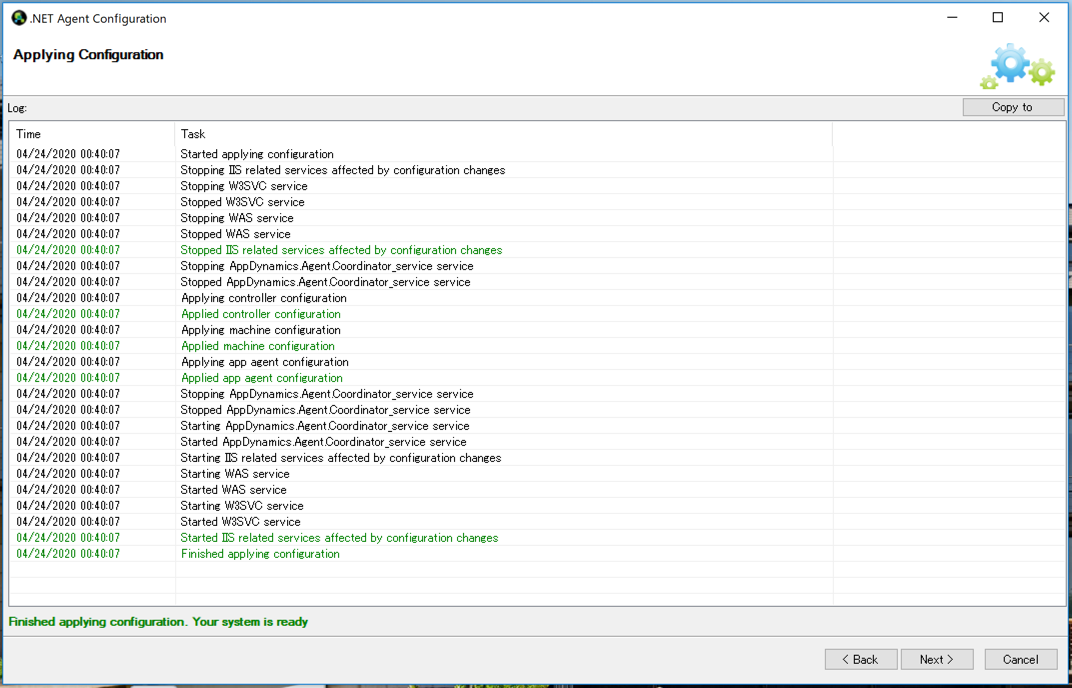This screenshot has width=1072, height=688.
Task: Click the Back button
Action: (x=860, y=659)
